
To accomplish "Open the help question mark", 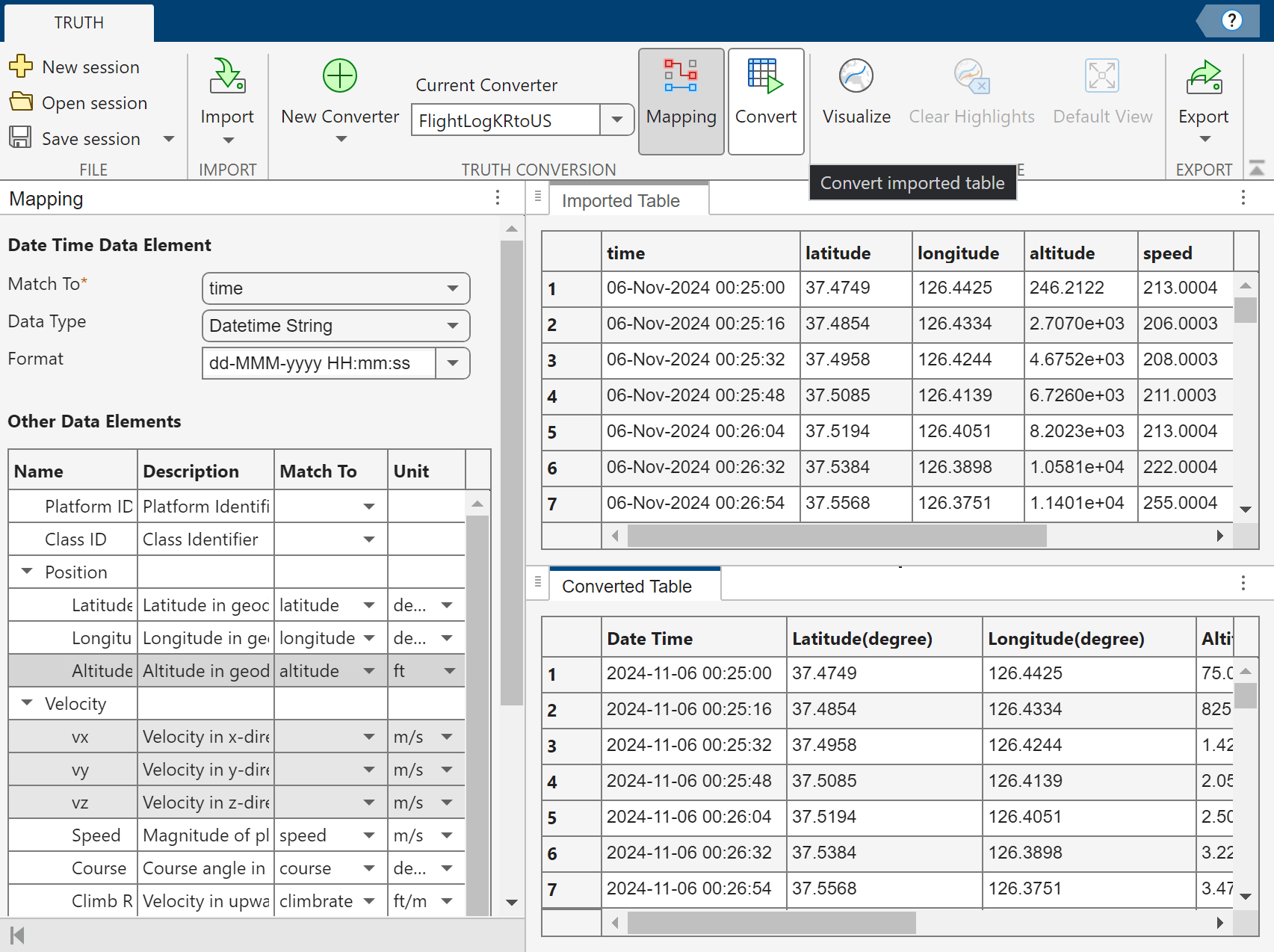I will (1231, 20).
